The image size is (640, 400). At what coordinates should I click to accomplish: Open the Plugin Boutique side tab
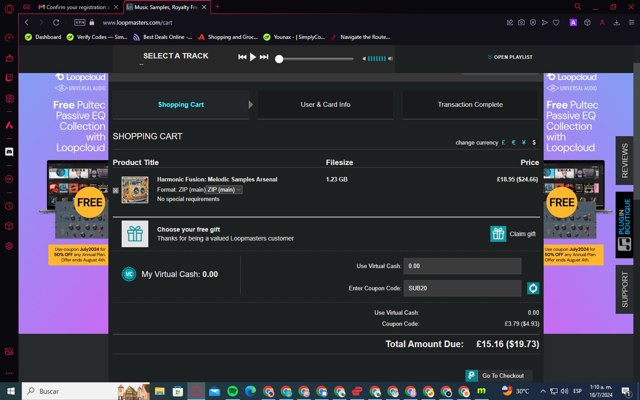[624, 225]
